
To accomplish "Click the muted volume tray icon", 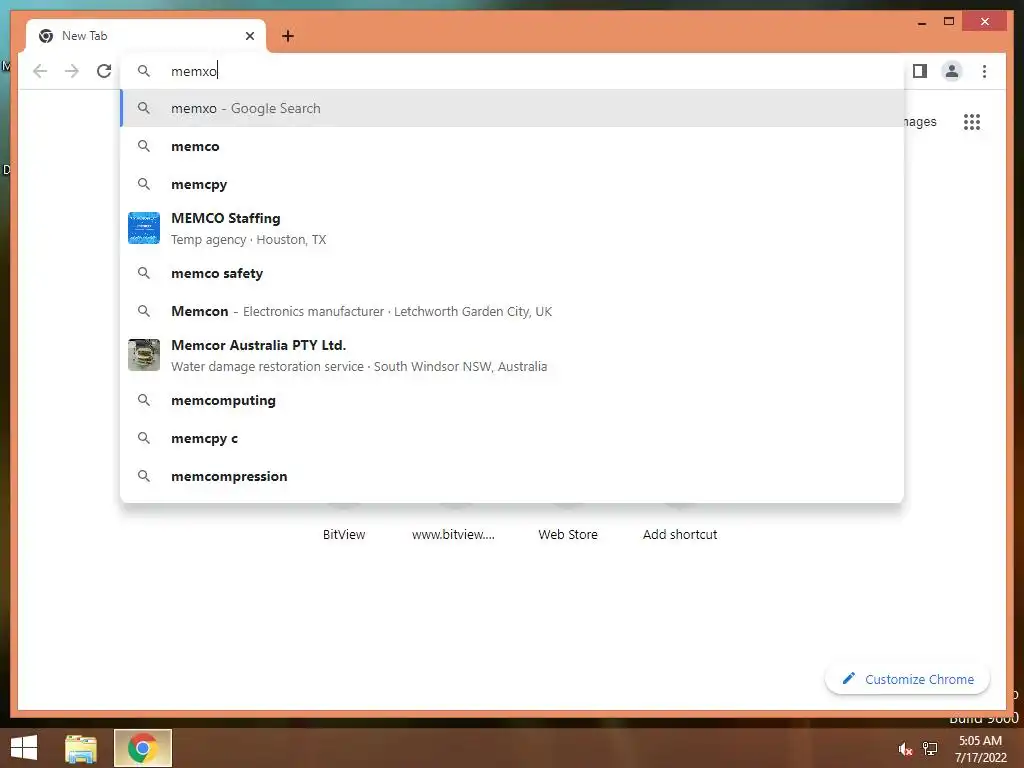I will tap(905, 749).
